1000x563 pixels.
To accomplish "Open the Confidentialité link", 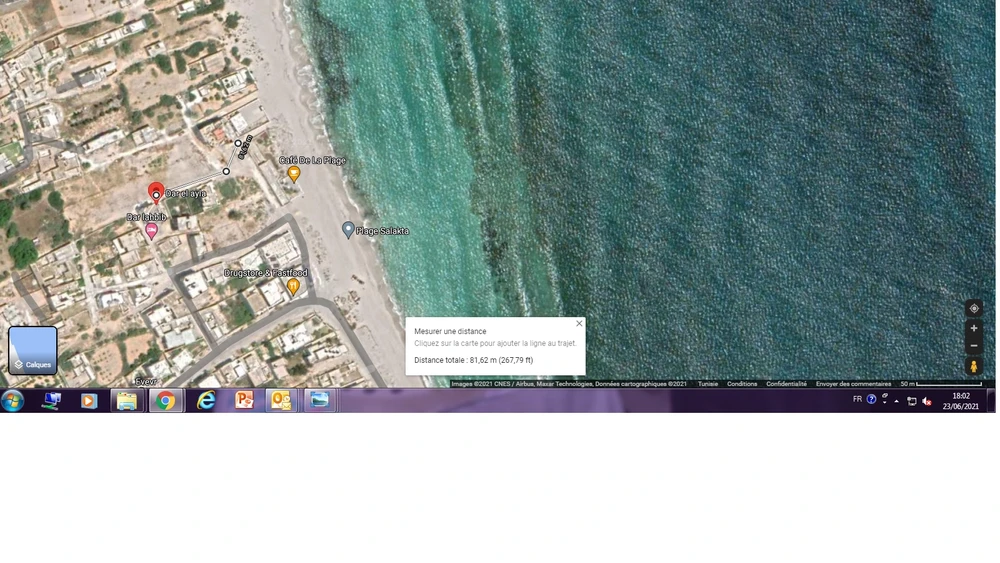I will [x=786, y=384].
